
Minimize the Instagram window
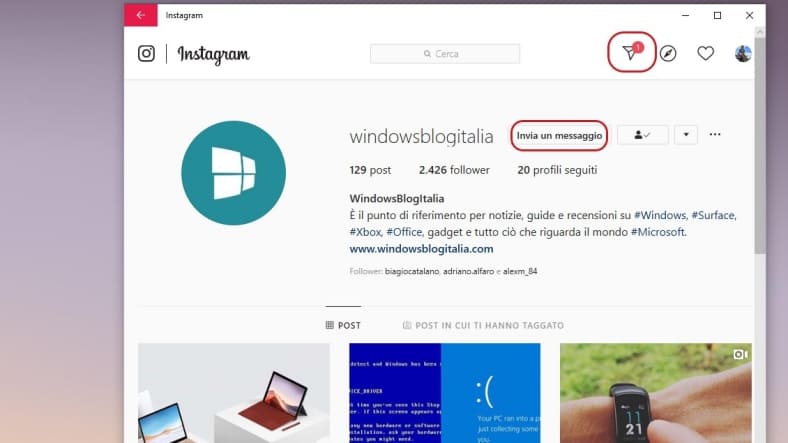[685, 15]
